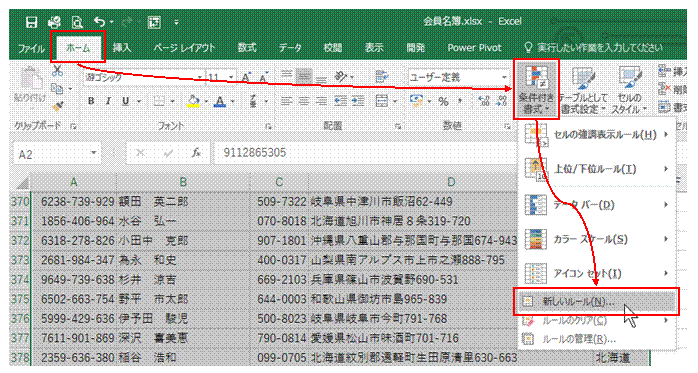Image resolution: width=698 pixels, height=373 pixels.
Task: Select column B header
Action: click(x=183, y=182)
